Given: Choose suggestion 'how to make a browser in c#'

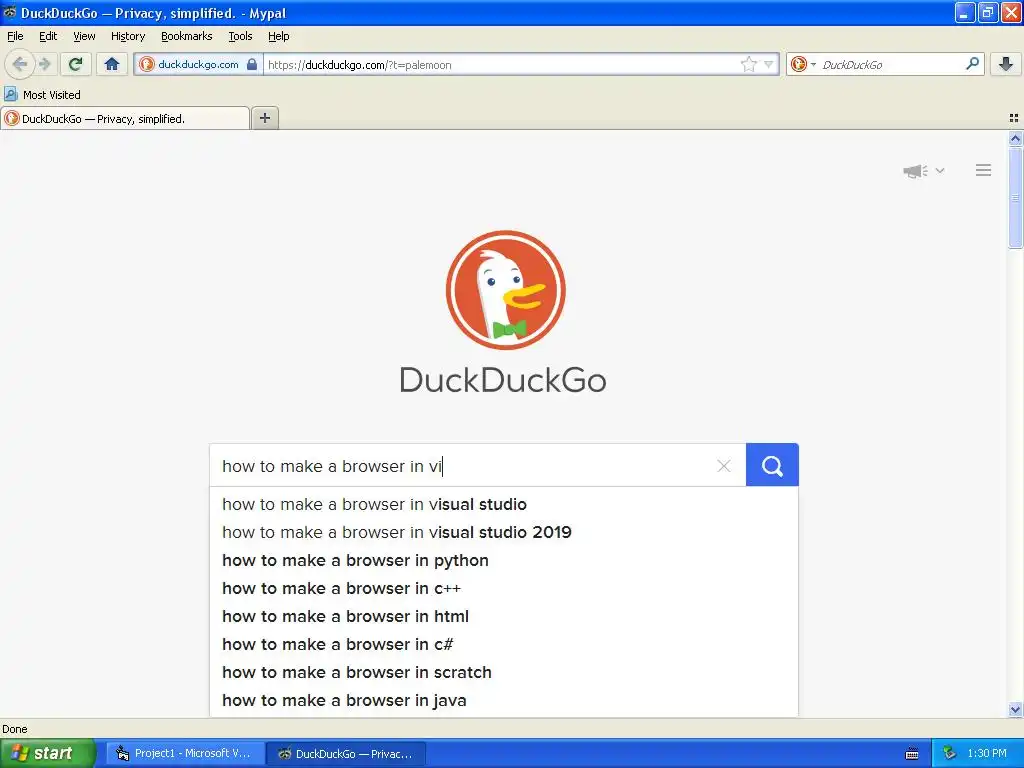Looking at the screenshot, I should coord(504,645).
